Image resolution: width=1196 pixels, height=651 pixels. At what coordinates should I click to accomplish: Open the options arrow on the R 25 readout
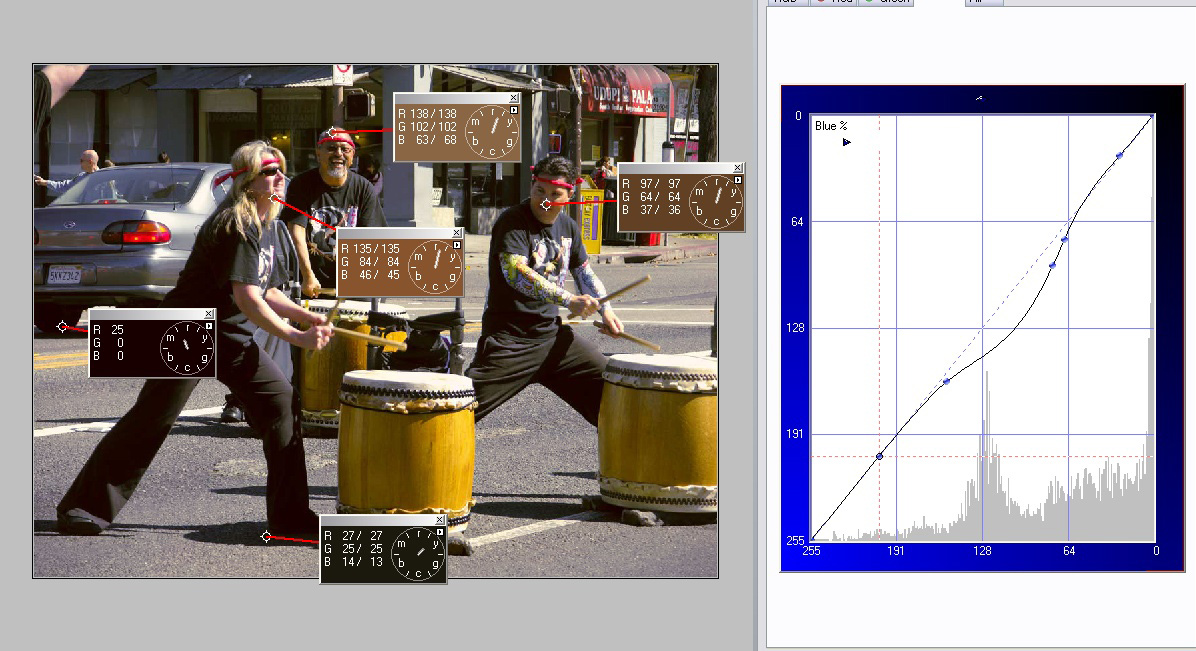[x=209, y=326]
